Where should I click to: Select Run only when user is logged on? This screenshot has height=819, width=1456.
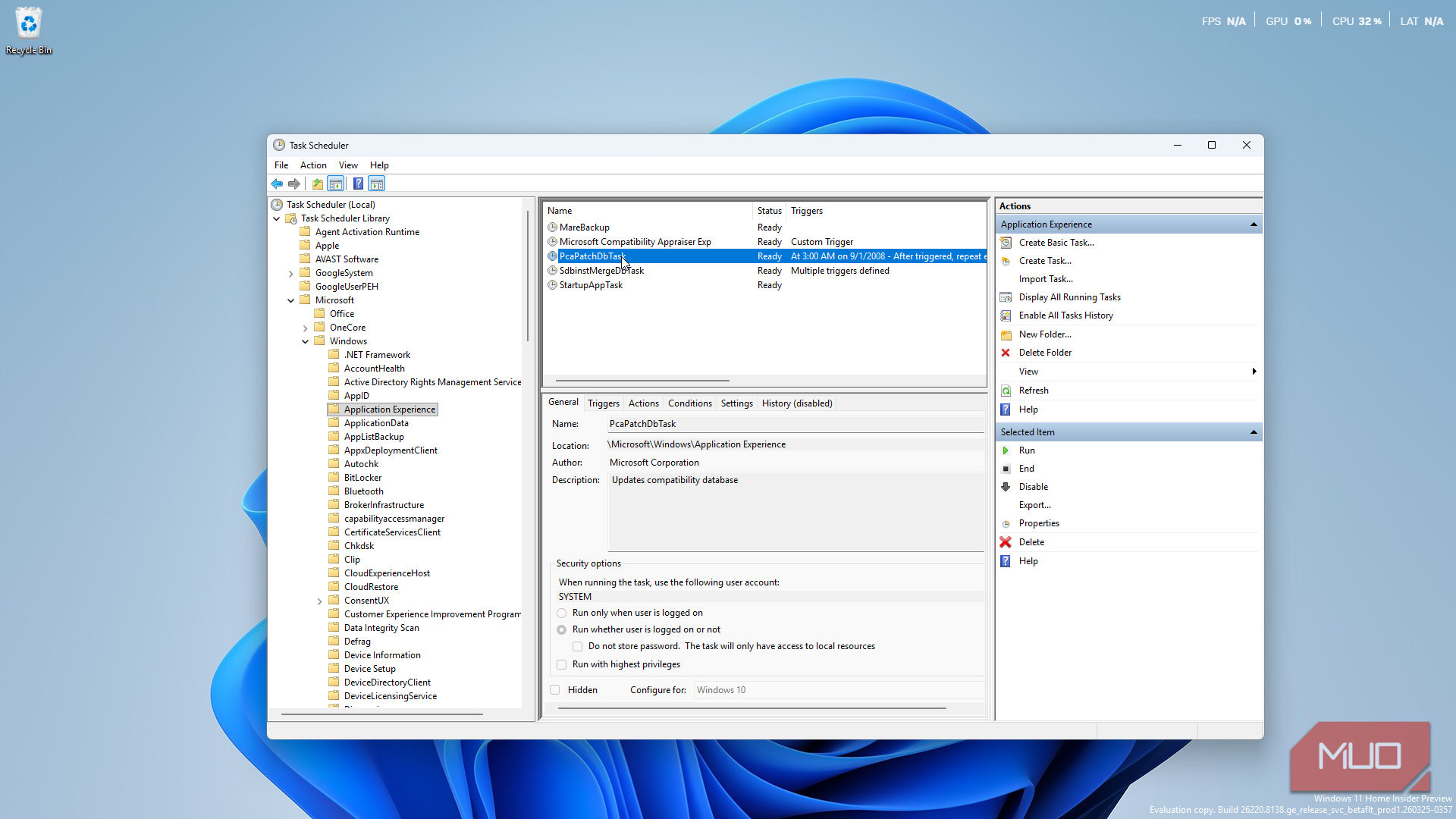pyautogui.click(x=561, y=613)
